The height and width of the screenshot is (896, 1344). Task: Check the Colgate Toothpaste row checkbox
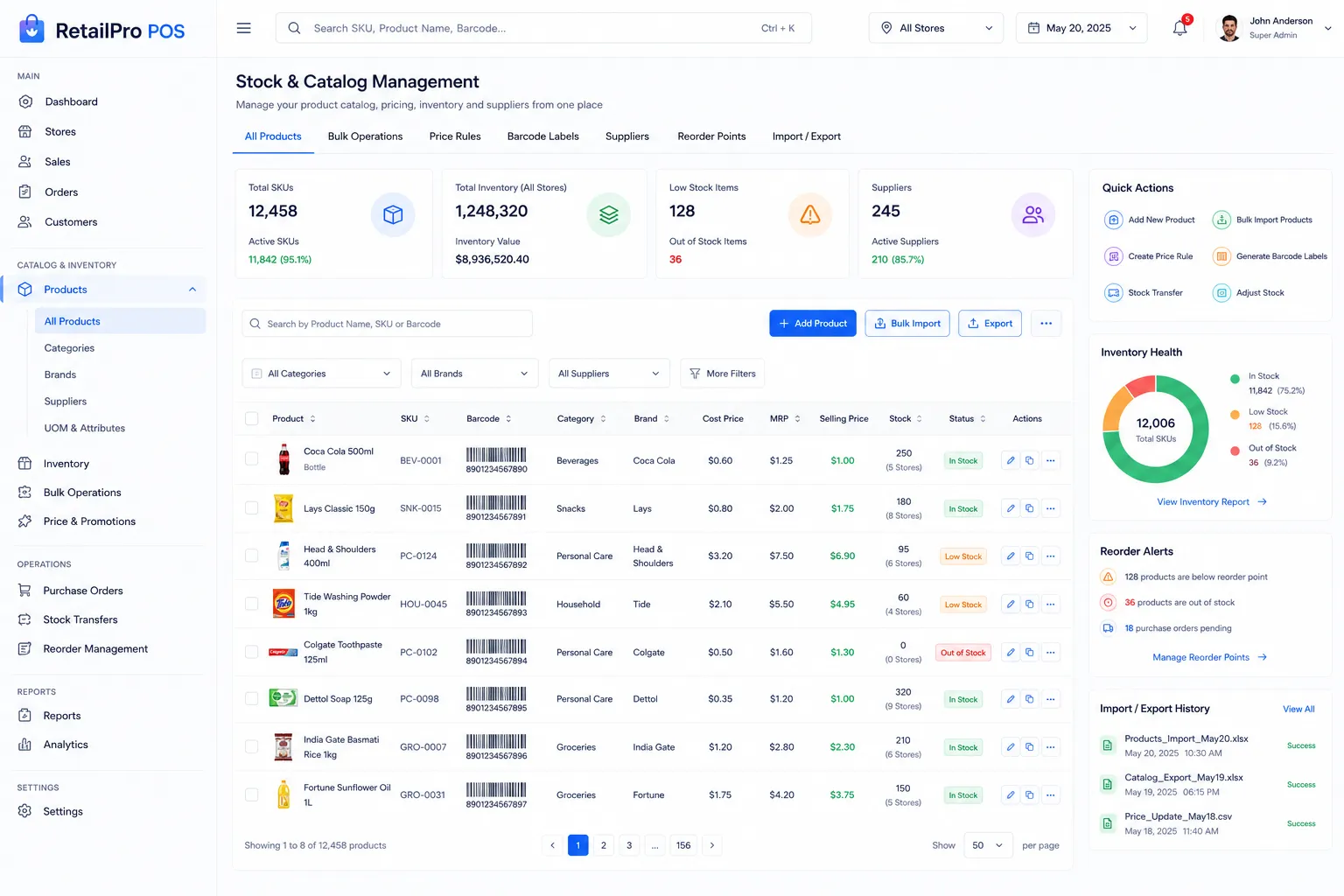click(252, 652)
